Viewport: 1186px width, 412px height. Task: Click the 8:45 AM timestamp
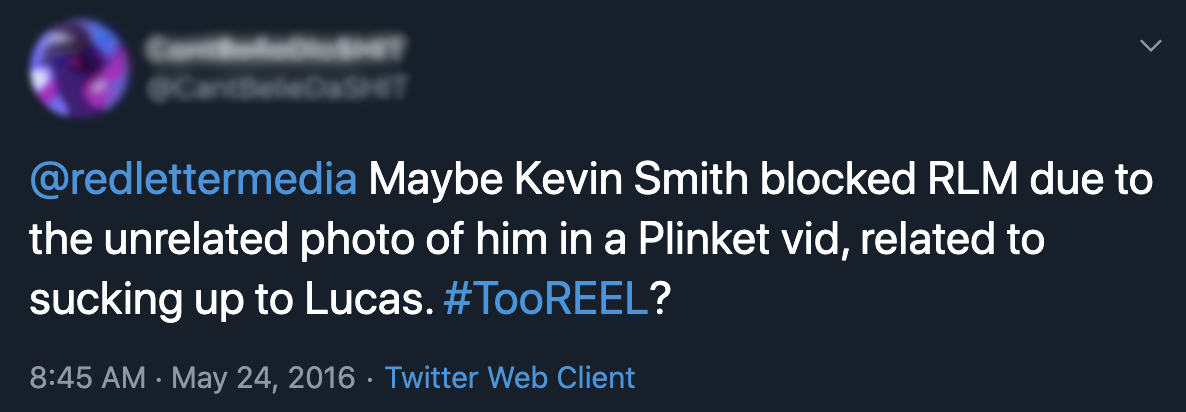pos(88,376)
